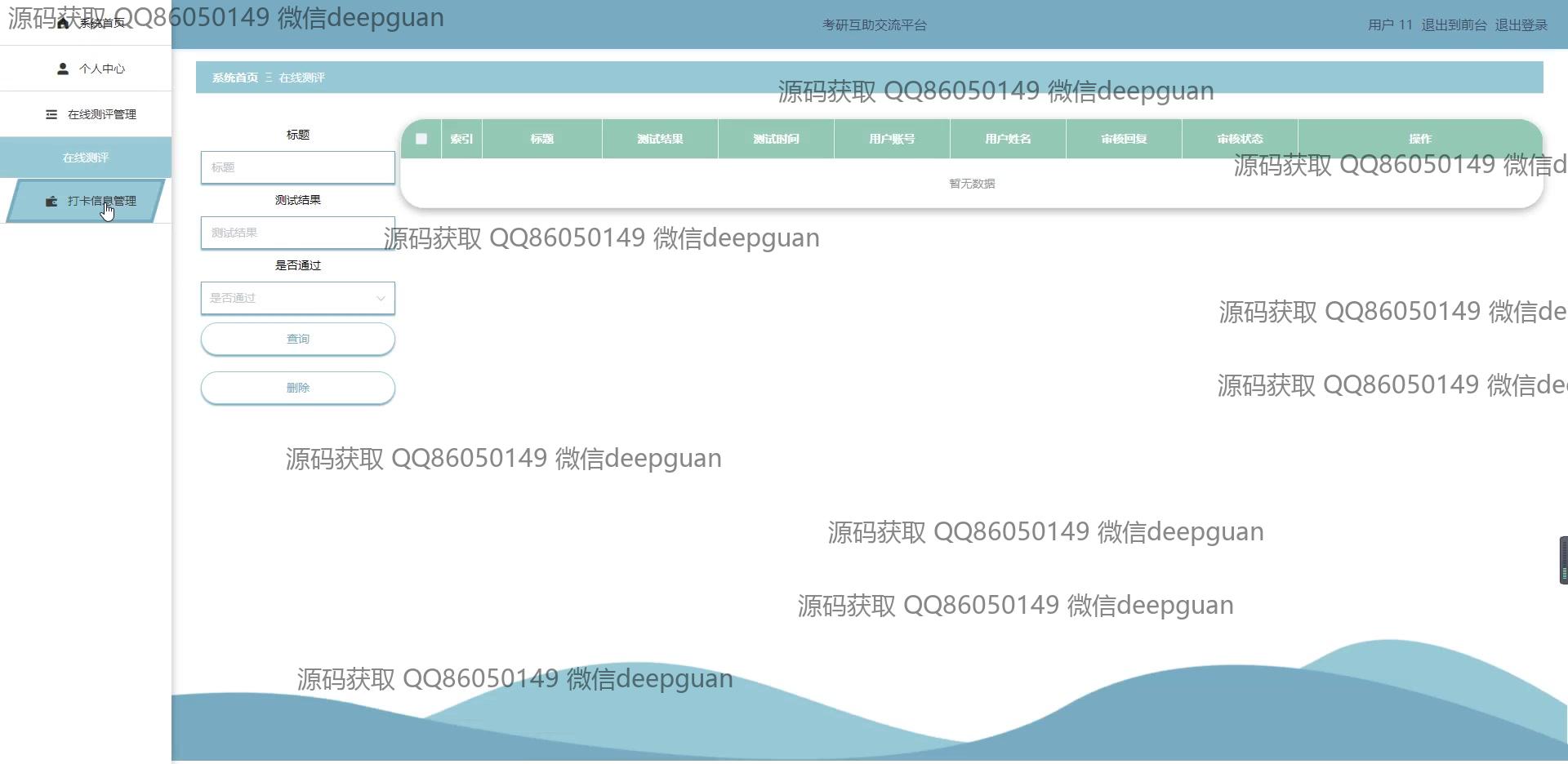1568x764 pixels.
Task: Click the chevron arrow in 是否通过 select
Action: (x=381, y=298)
